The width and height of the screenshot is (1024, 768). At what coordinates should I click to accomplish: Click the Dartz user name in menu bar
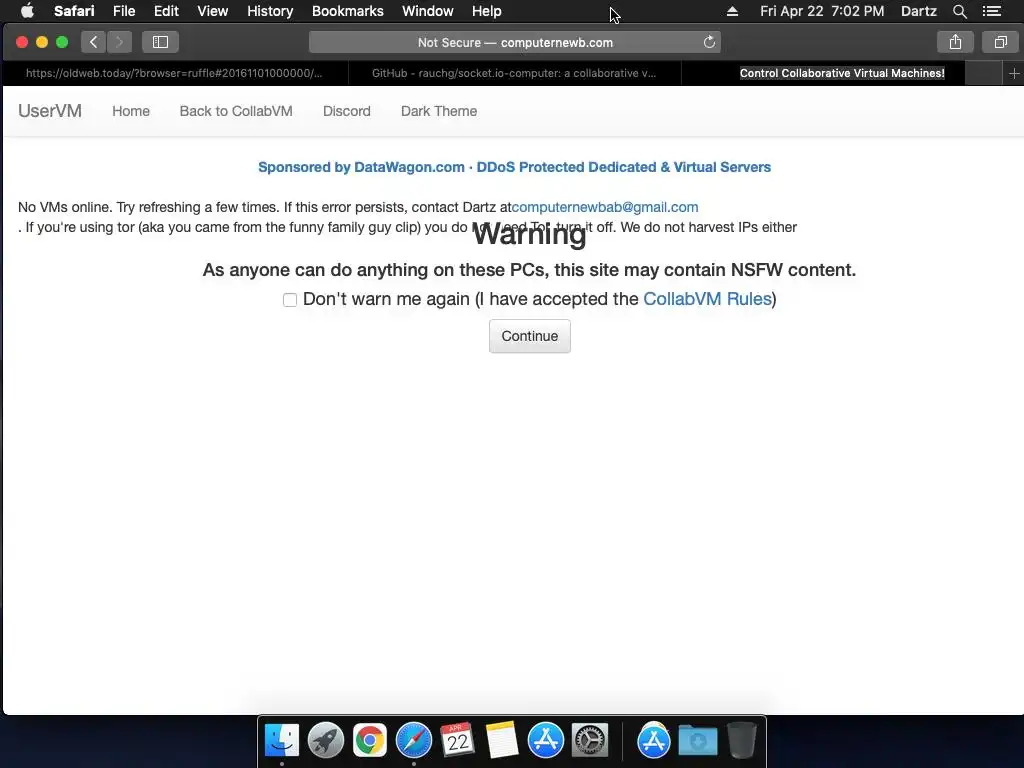click(918, 11)
